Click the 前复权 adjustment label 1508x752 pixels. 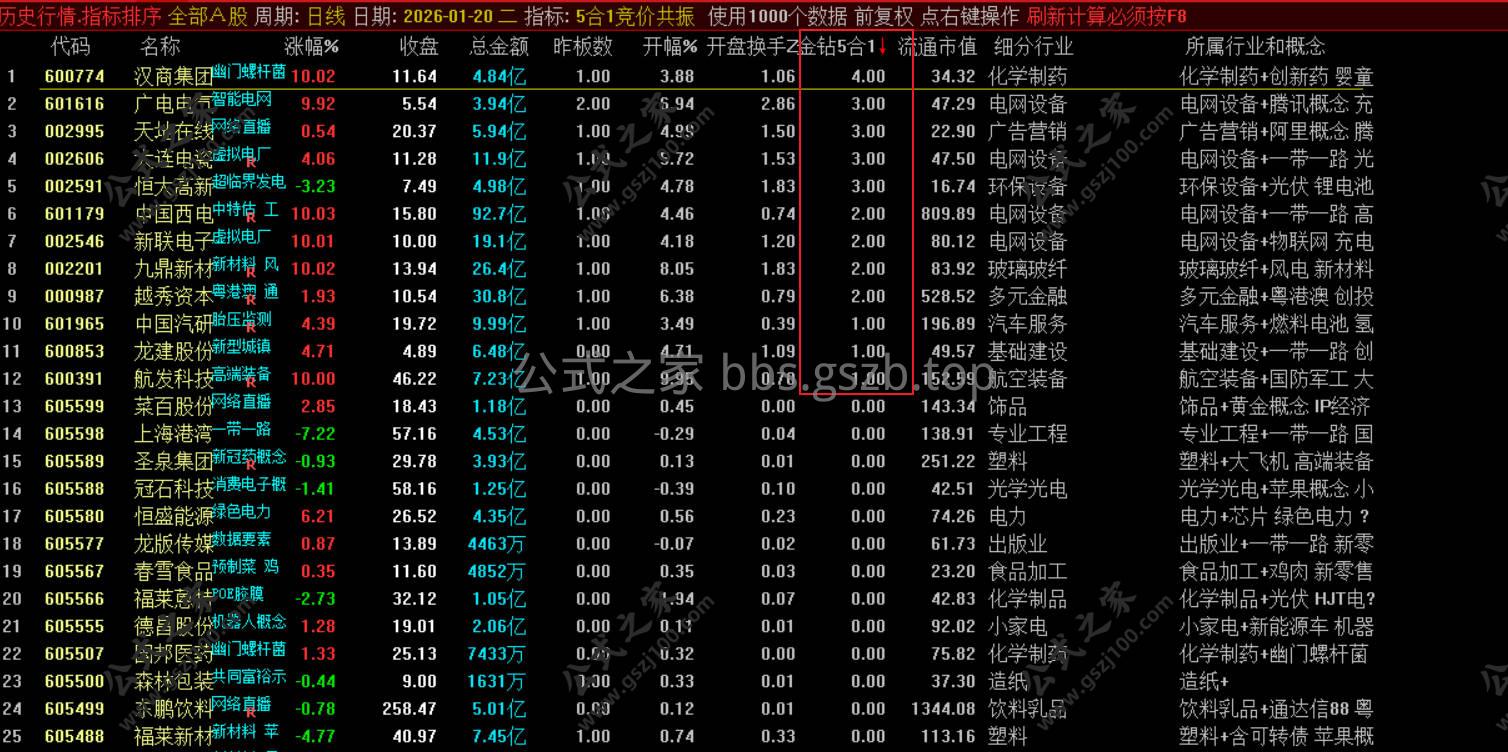(884, 16)
